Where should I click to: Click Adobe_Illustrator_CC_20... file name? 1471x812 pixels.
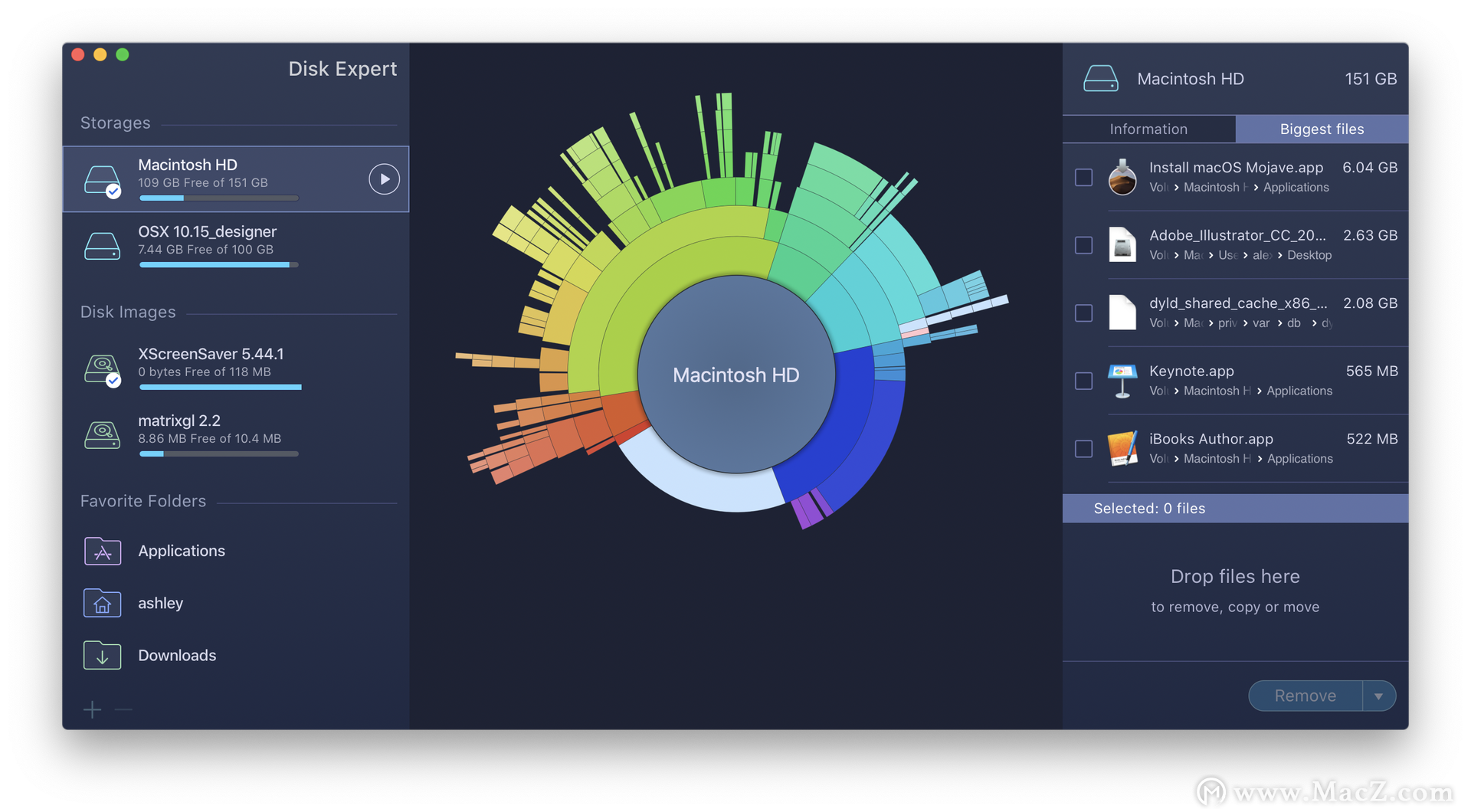coord(1237,235)
